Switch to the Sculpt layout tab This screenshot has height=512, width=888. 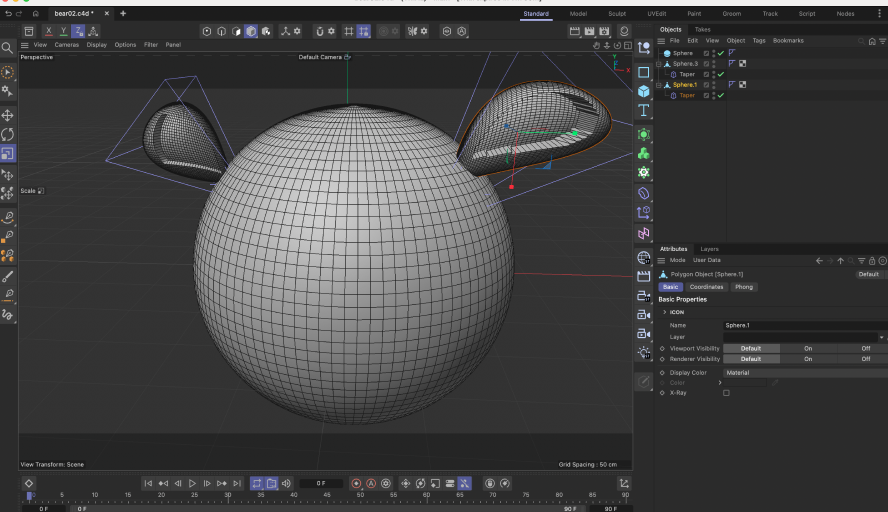[x=617, y=13]
